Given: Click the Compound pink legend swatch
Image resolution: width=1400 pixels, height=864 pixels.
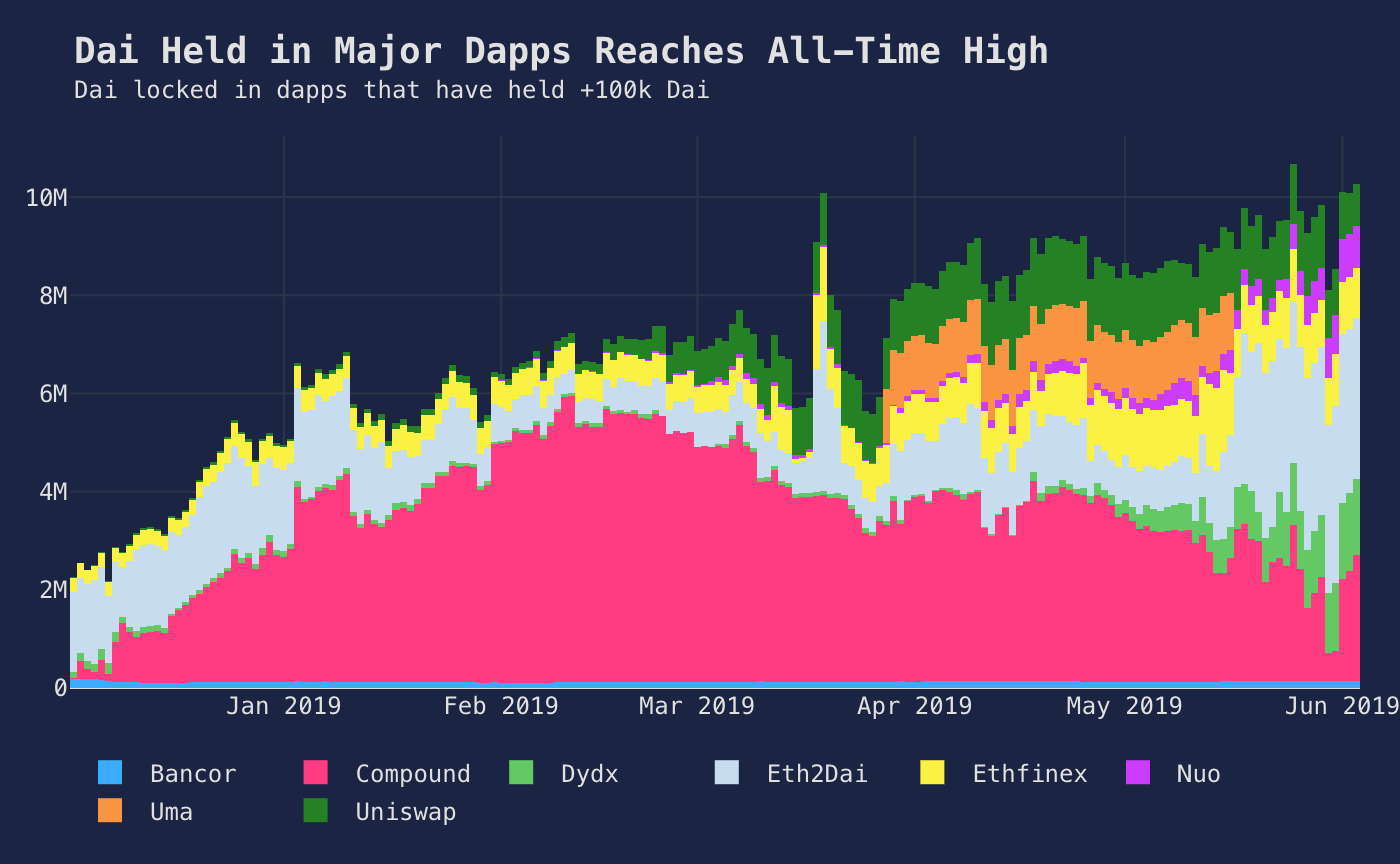Looking at the screenshot, I should 315,773.
